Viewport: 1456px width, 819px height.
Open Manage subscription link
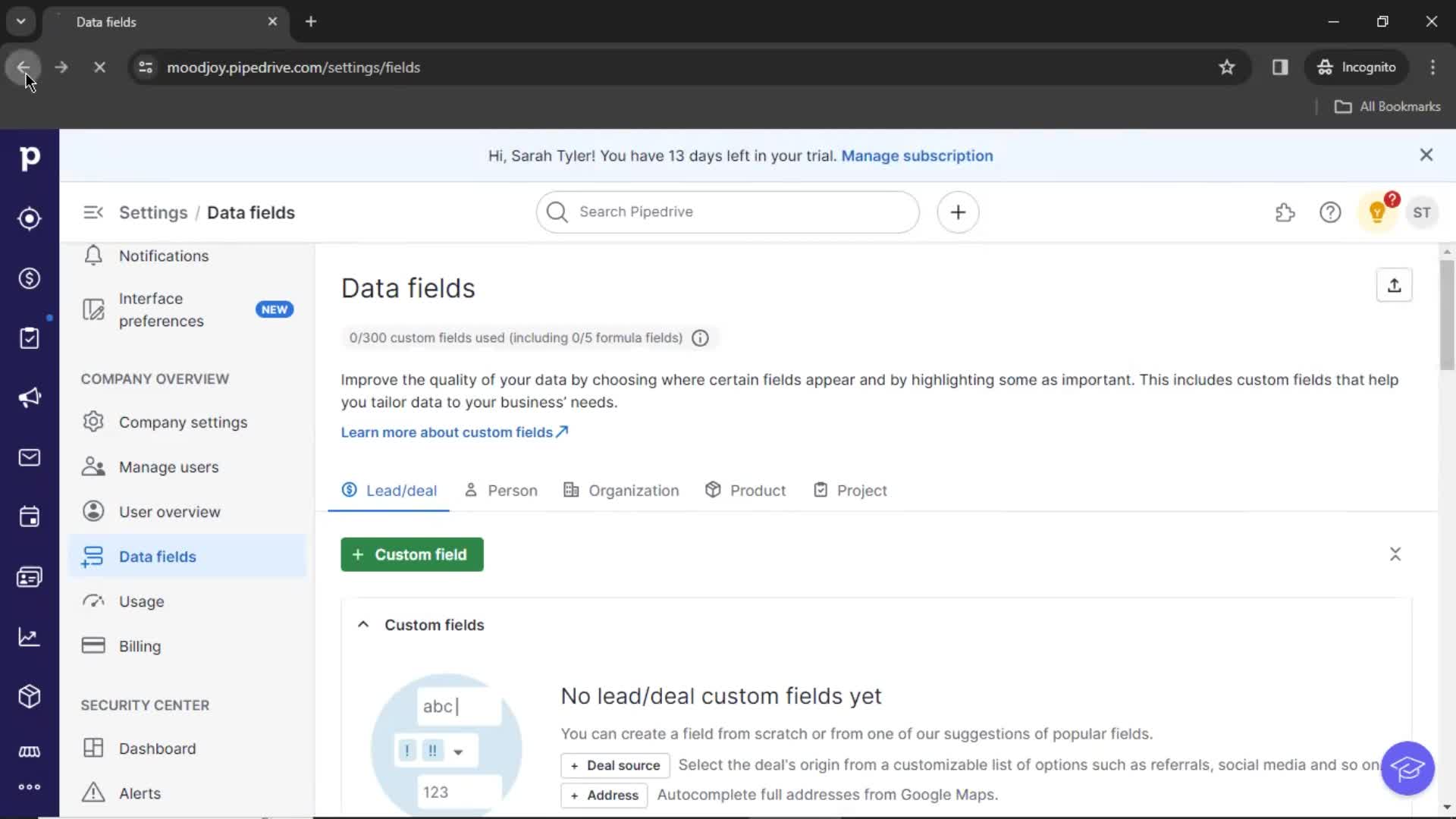click(x=917, y=155)
